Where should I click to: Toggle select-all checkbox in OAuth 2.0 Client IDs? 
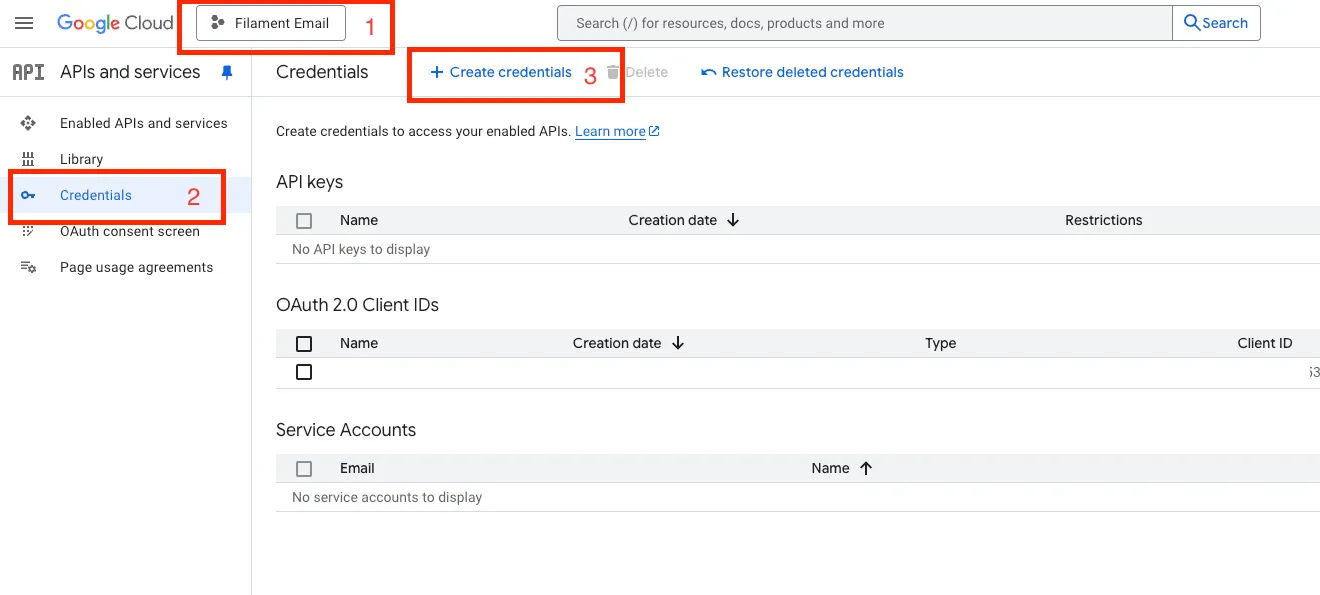(304, 344)
